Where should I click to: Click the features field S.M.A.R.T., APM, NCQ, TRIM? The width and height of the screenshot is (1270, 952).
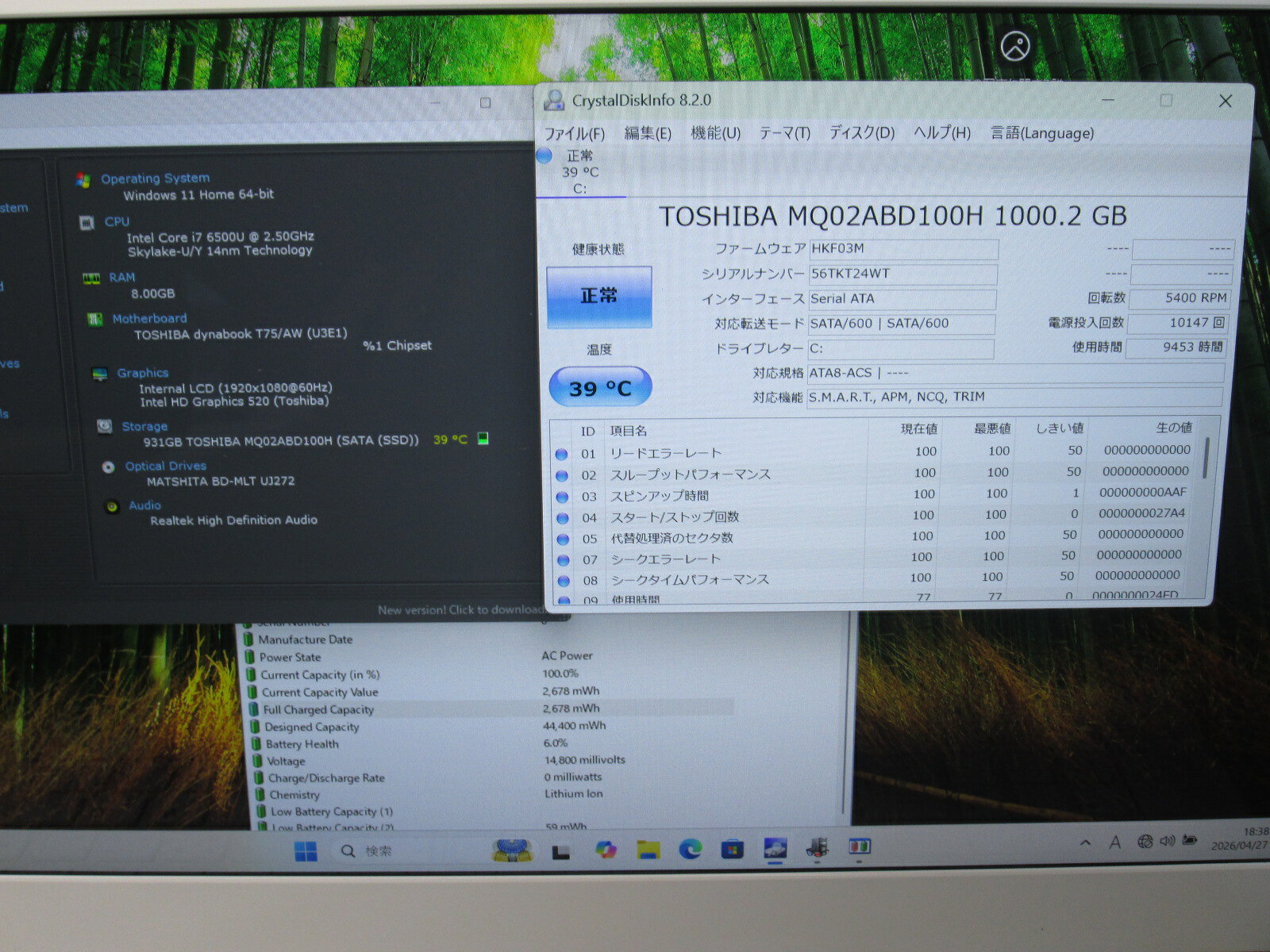click(x=1014, y=397)
